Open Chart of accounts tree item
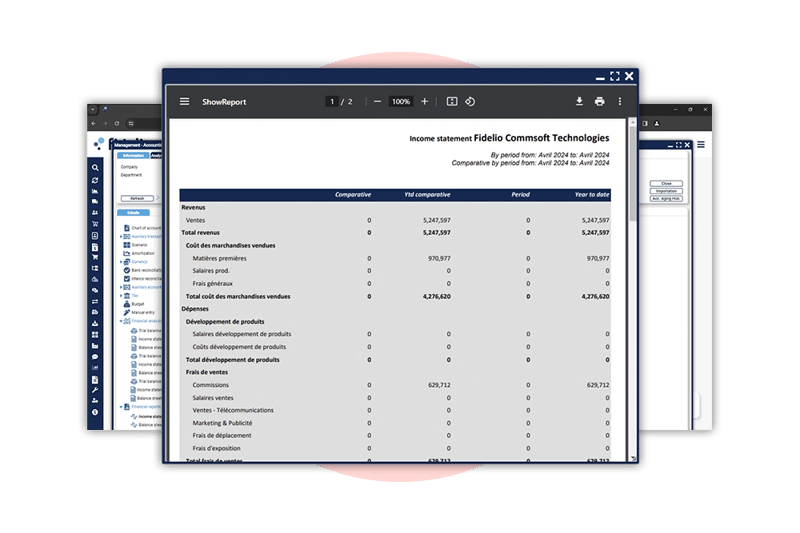Screen dimensions: 800x533 (143, 228)
